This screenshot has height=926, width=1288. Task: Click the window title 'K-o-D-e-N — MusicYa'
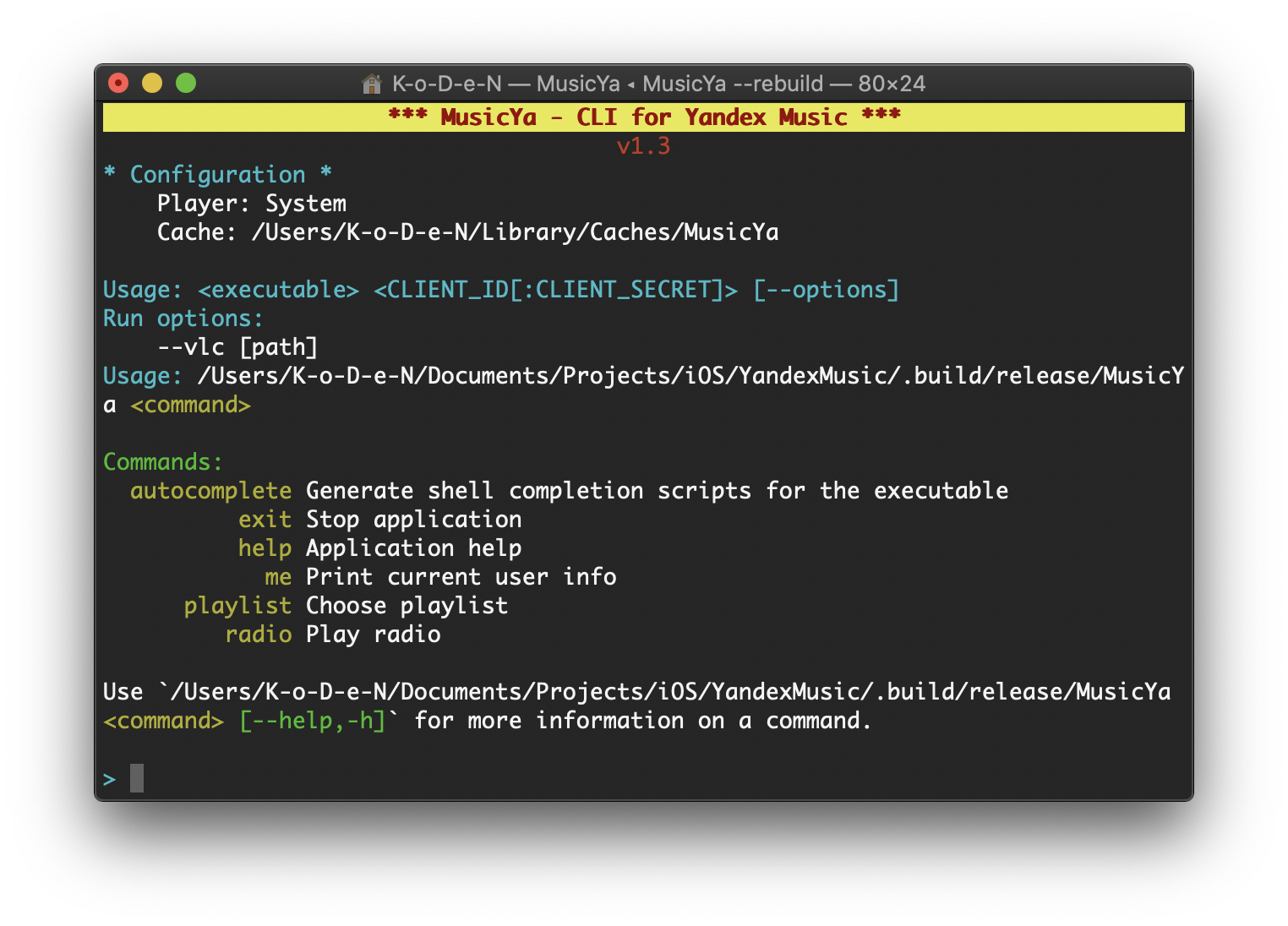[506, 84]
